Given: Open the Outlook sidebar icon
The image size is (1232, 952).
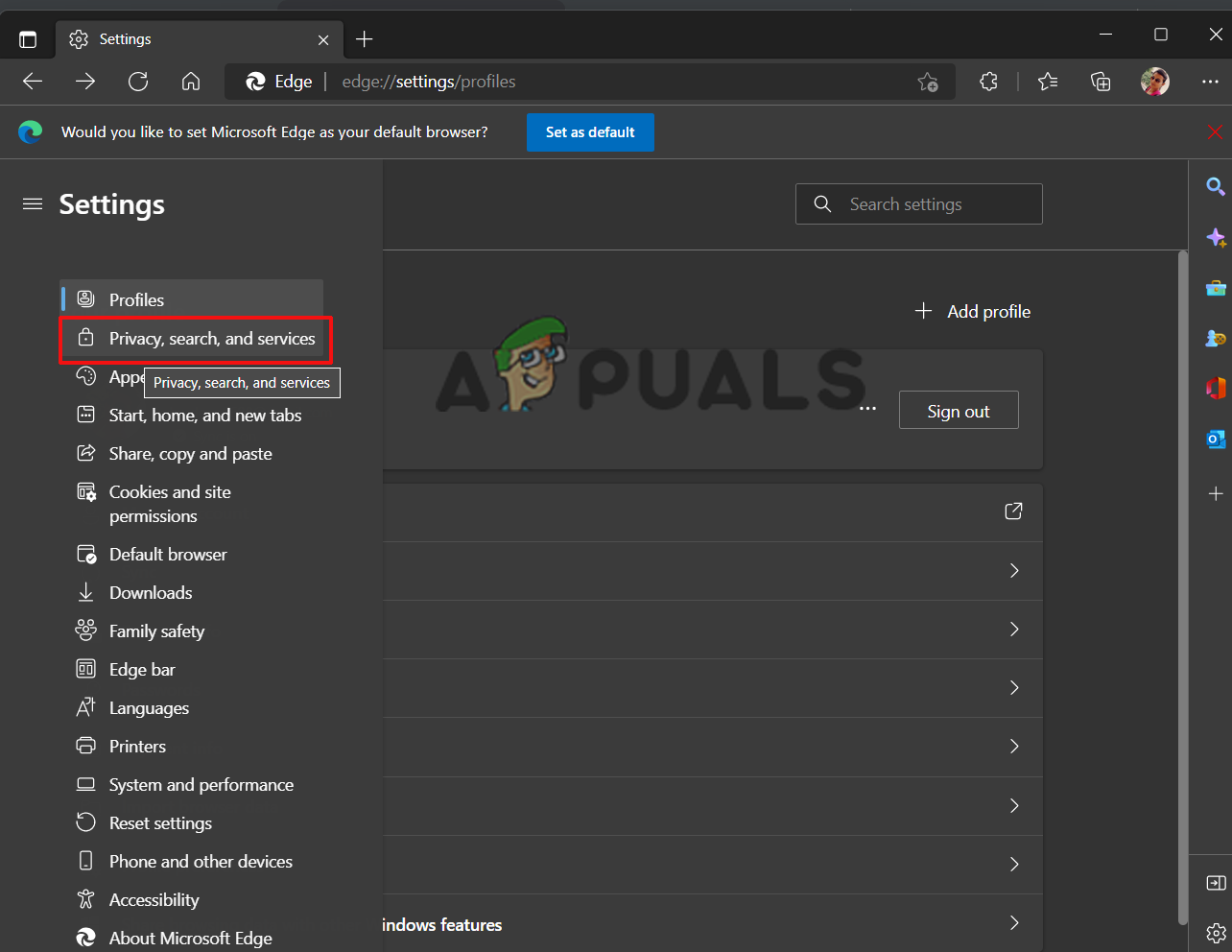Looking at the screenshot, I should [1216, 440].
